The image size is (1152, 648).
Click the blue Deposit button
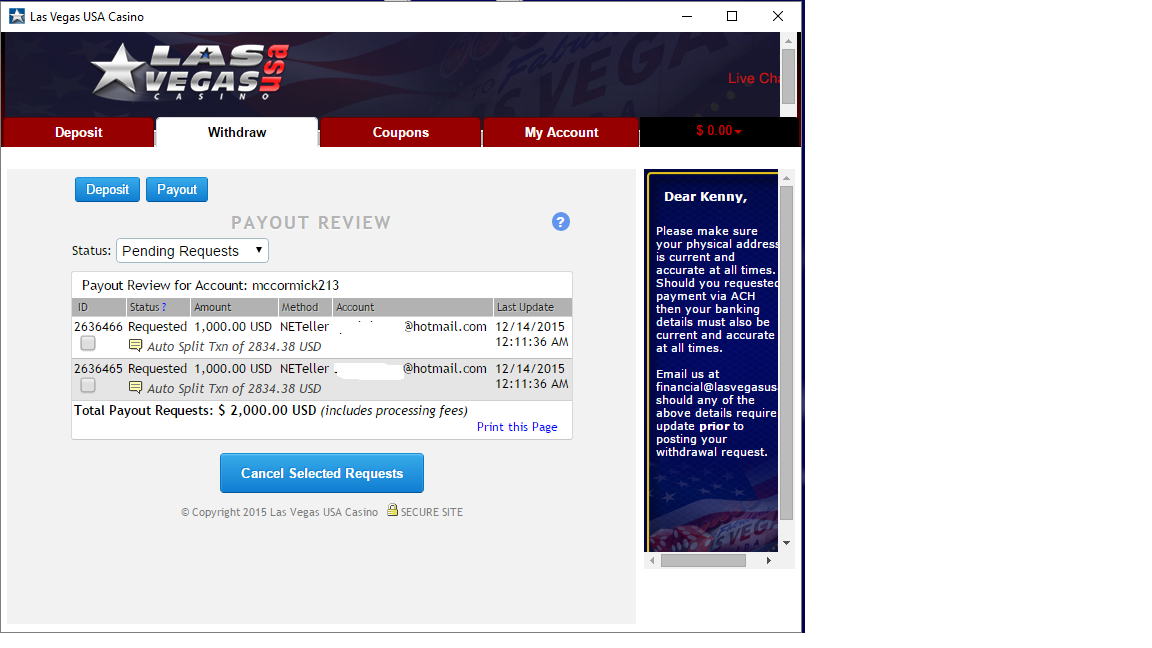click(x=107, y=190)
